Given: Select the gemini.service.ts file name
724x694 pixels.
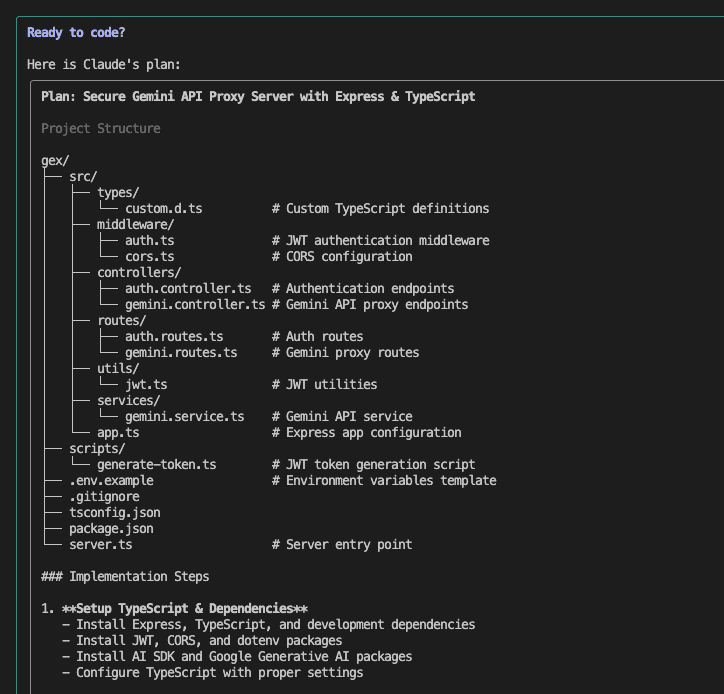Looking at the screenshot, I should pyautogui.click(x=185, y=416).
